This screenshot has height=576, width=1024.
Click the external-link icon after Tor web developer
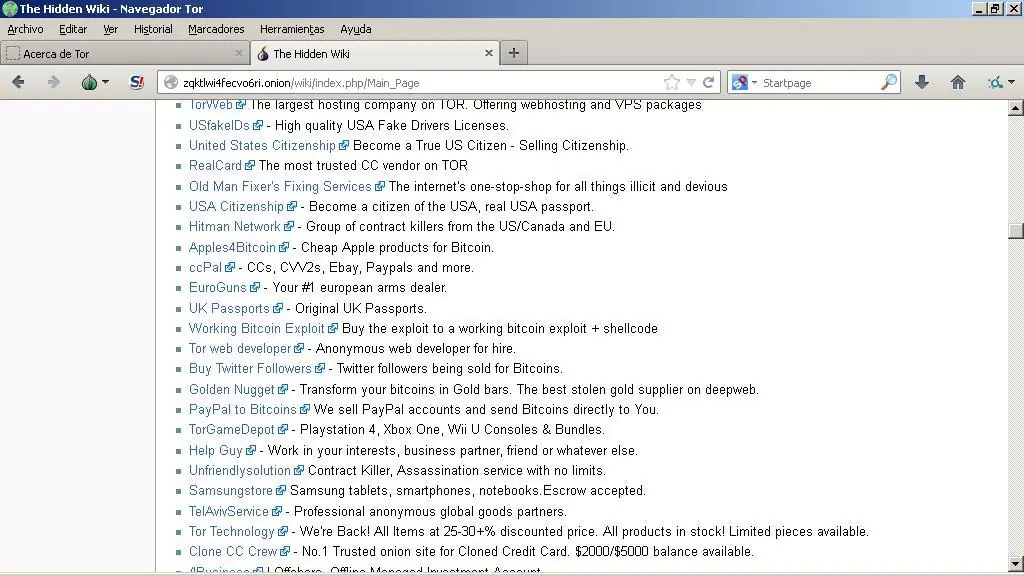point(299,349)
